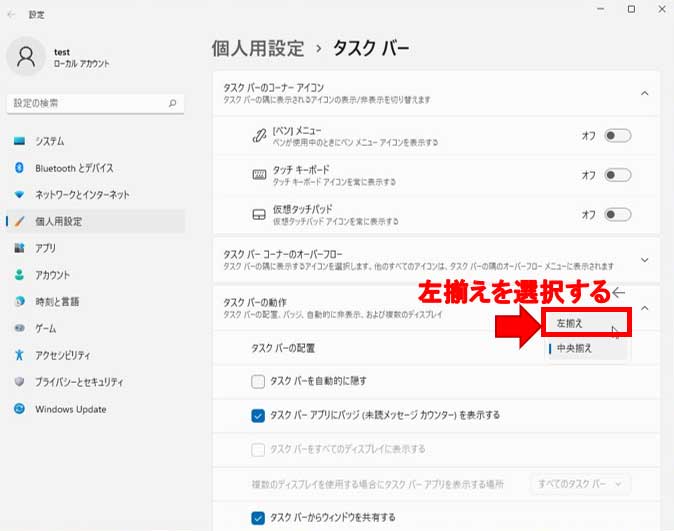674x531 pixels.
Task: Open Bluetooth and devices icon
Action: click(x=19, y=168)
